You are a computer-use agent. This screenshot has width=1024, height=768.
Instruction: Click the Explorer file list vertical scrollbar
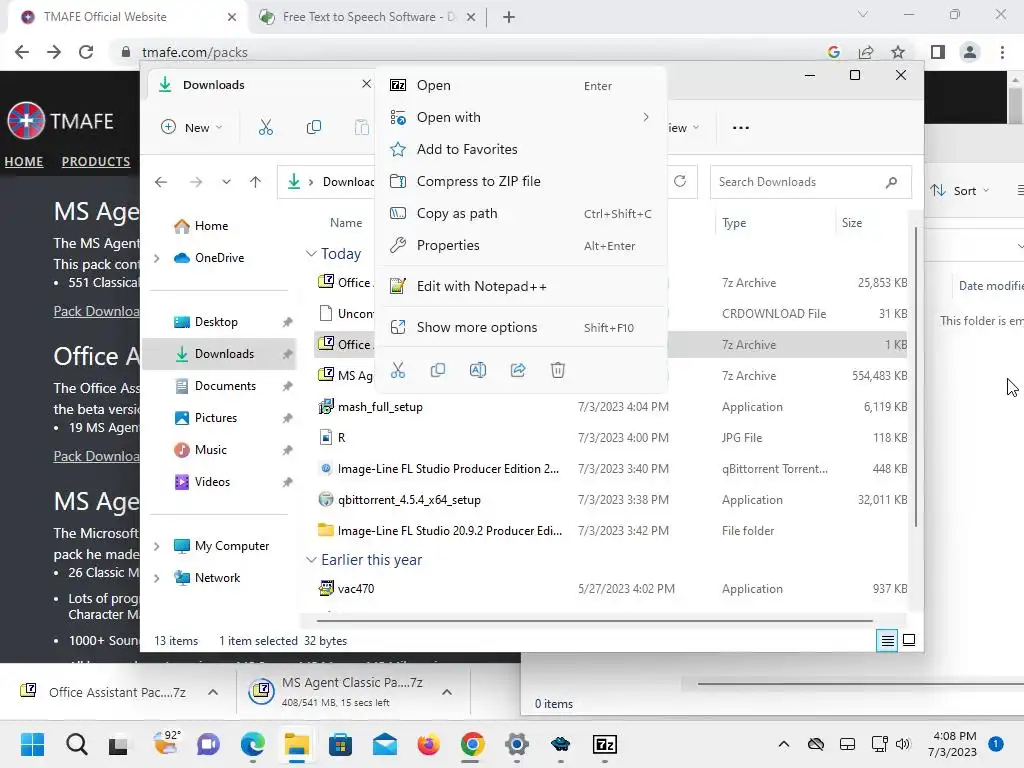(916, 377)
